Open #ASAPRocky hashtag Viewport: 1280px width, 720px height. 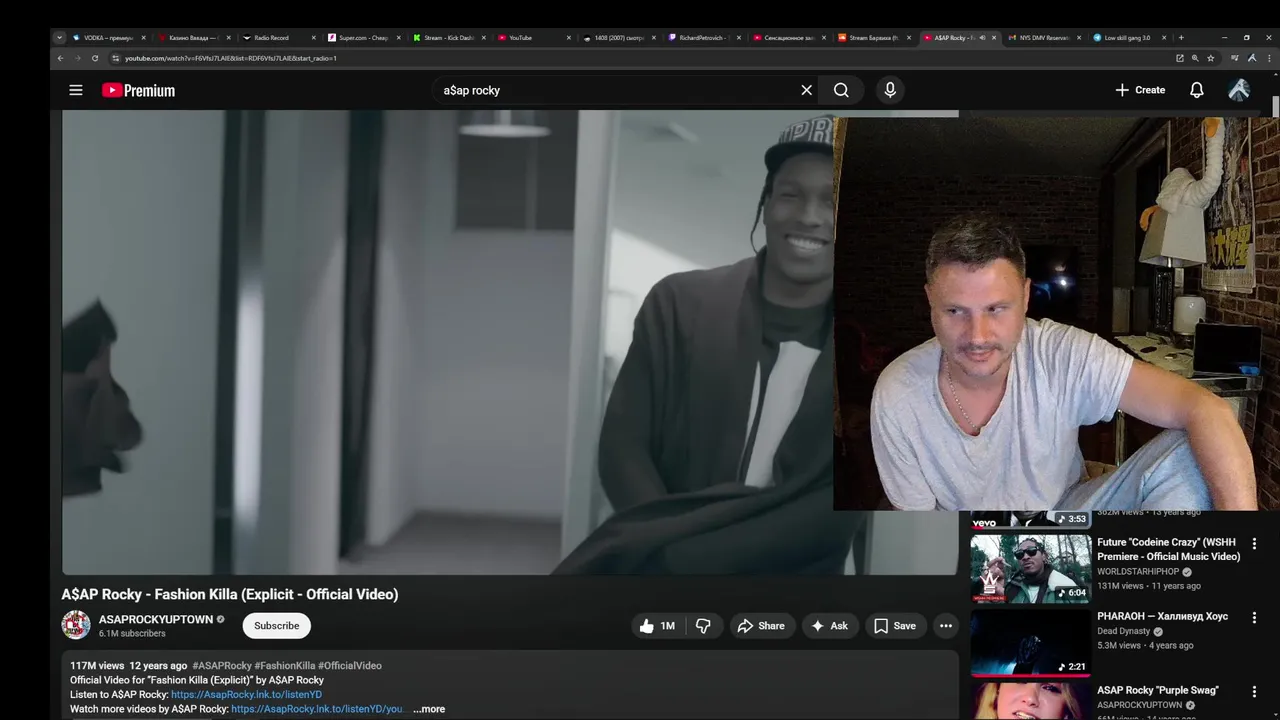point(222,666)
